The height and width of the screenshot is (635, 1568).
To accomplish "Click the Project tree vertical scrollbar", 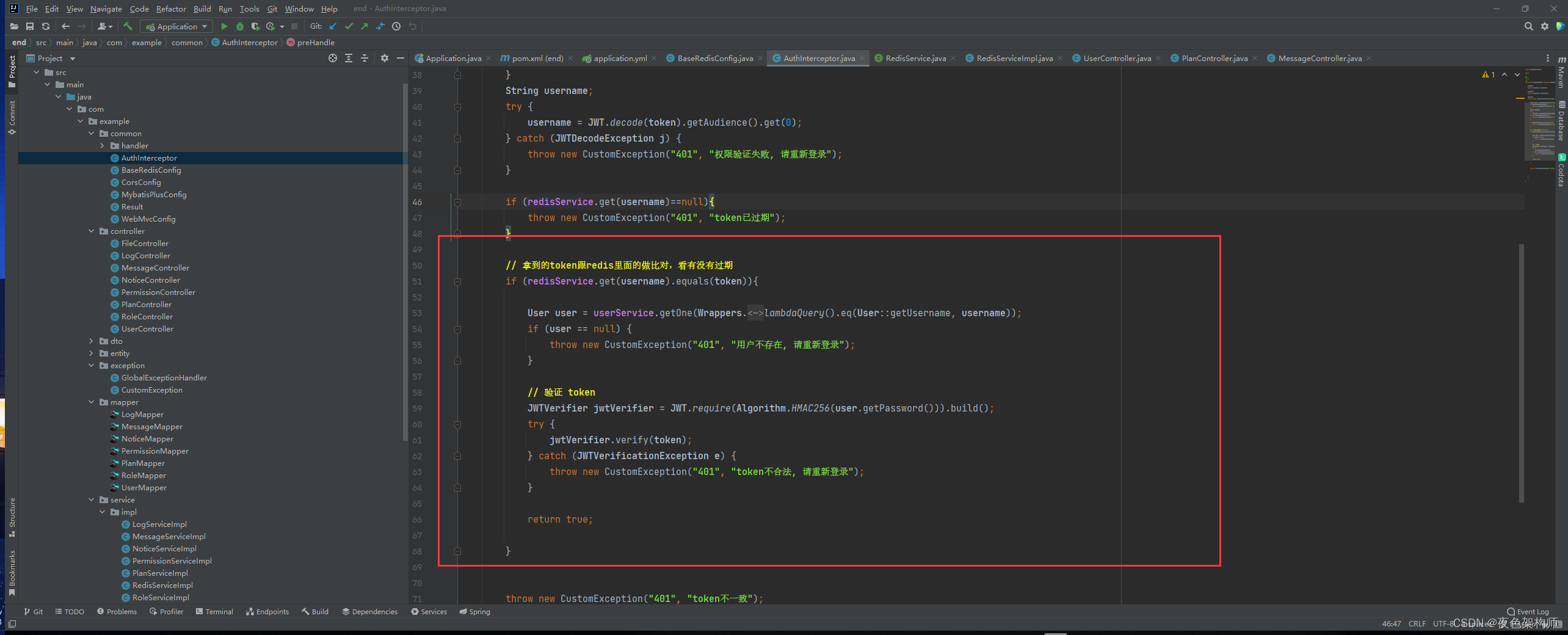I will point(405,263).
